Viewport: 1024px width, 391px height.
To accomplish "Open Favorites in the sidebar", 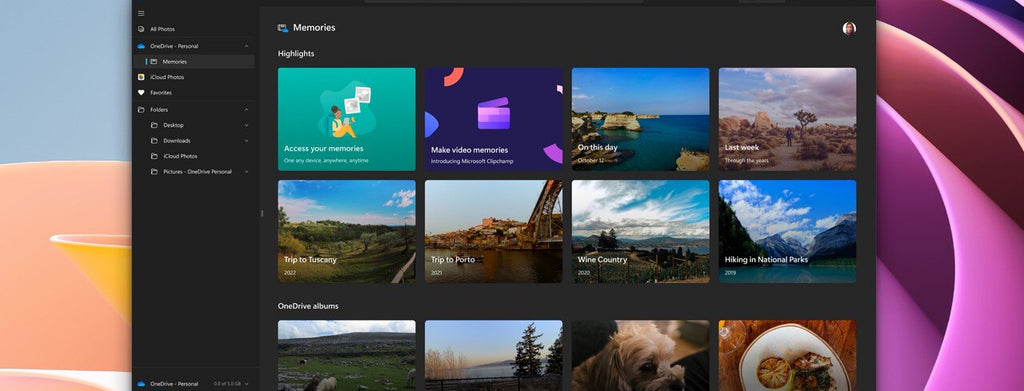I will 161,93.
